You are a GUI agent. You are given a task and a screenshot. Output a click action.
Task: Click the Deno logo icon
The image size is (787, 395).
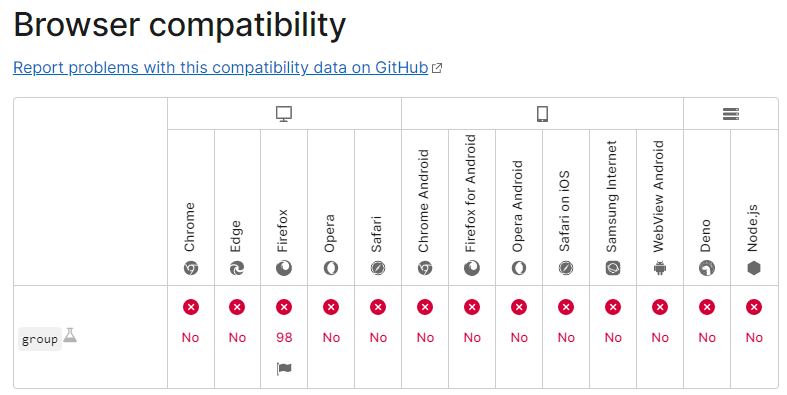(x=707, y=269)
